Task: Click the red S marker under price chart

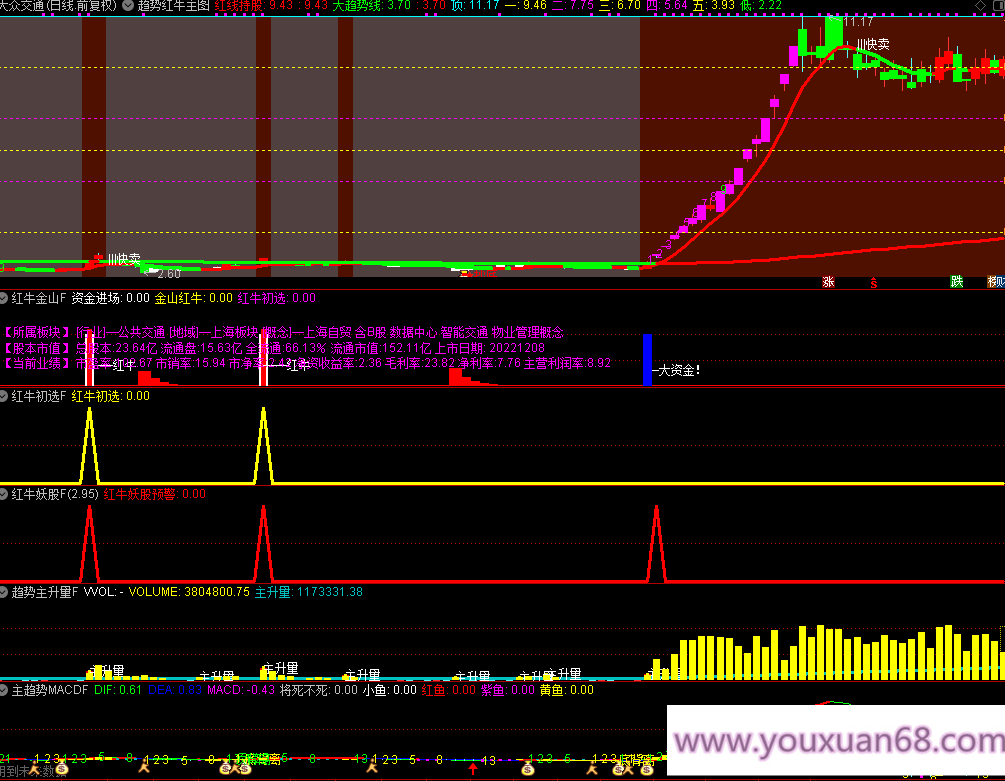Action: (x=875, y=282)
